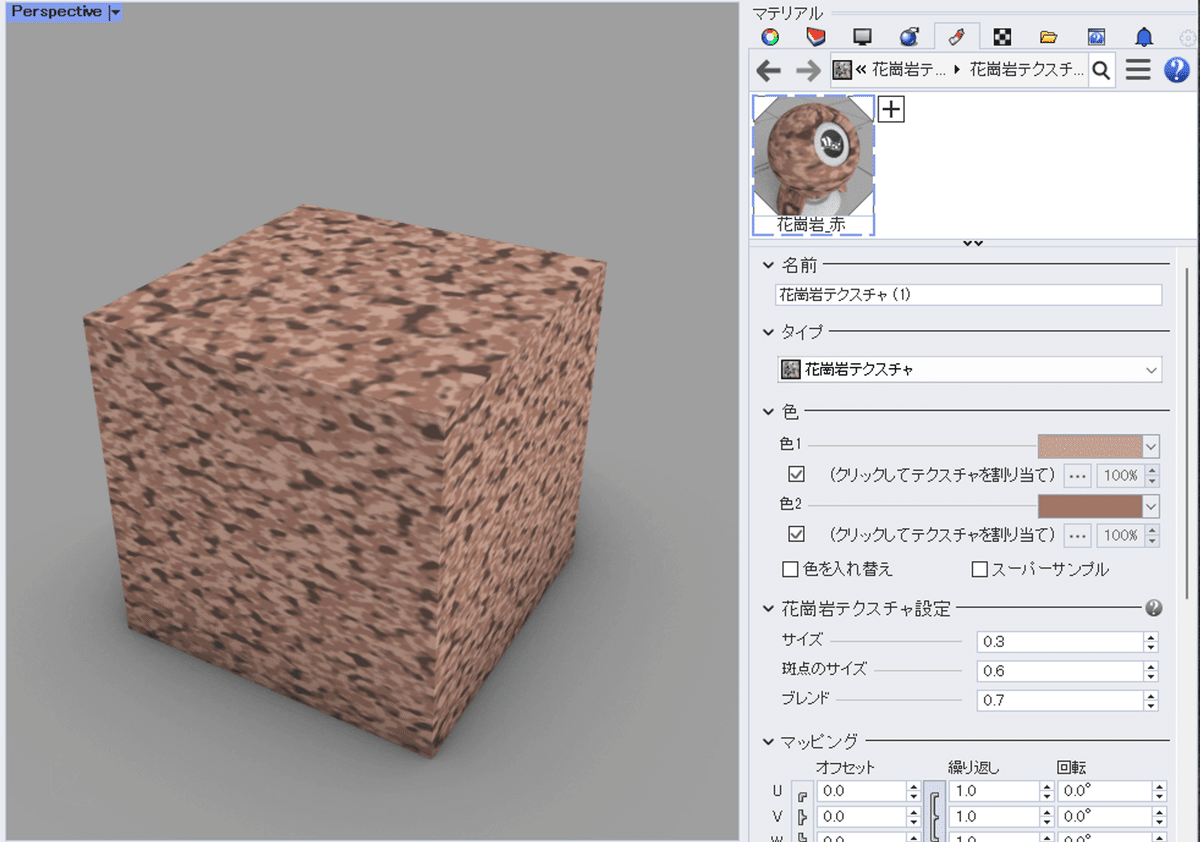The width and height of the screenshot is (1200, 842).
Task: Open the Perspective viewport menu arrow
Action: (115, 13)
